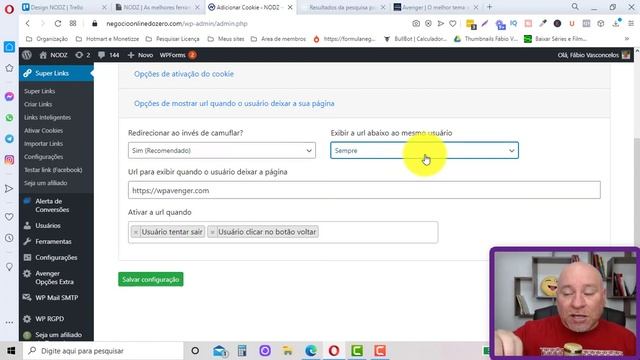This screenshot has width=640, height=360.
Task: Open 'Avenger Opções Extra' menu
Action: pos(54,278)
